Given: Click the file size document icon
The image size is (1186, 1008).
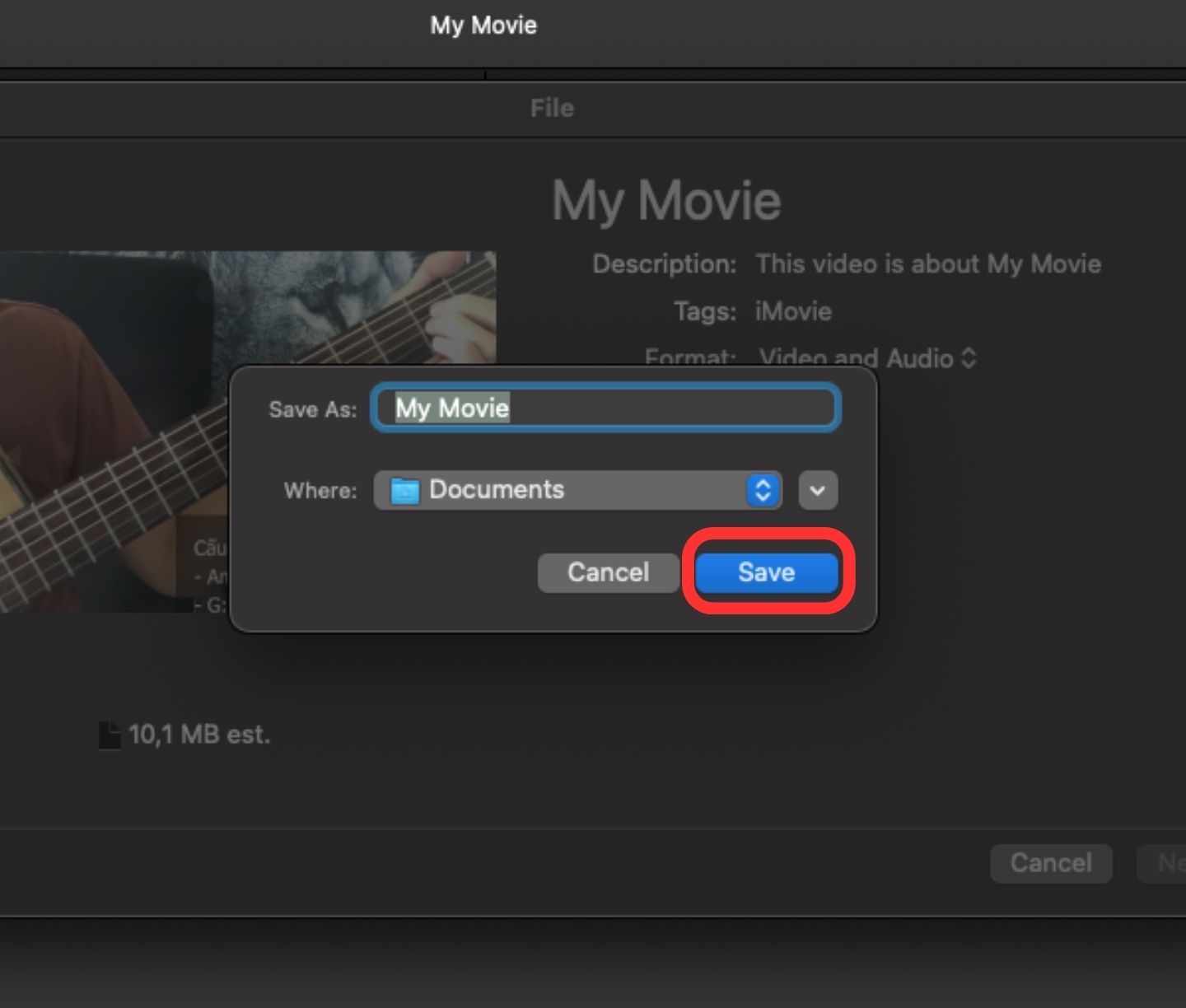Looking at the screenshot, I should pos(109,735).
